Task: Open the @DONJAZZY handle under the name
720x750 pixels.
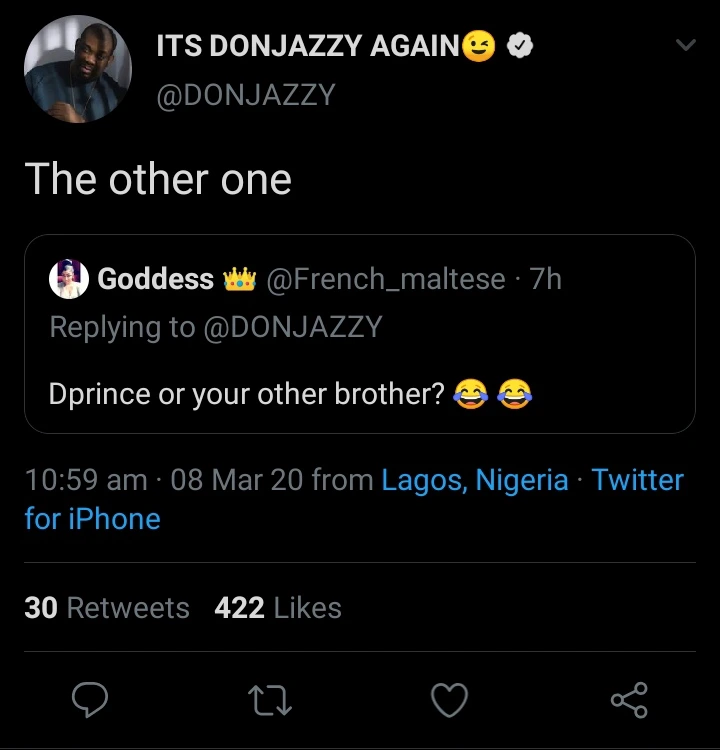Action: click(x=246, y=95)
